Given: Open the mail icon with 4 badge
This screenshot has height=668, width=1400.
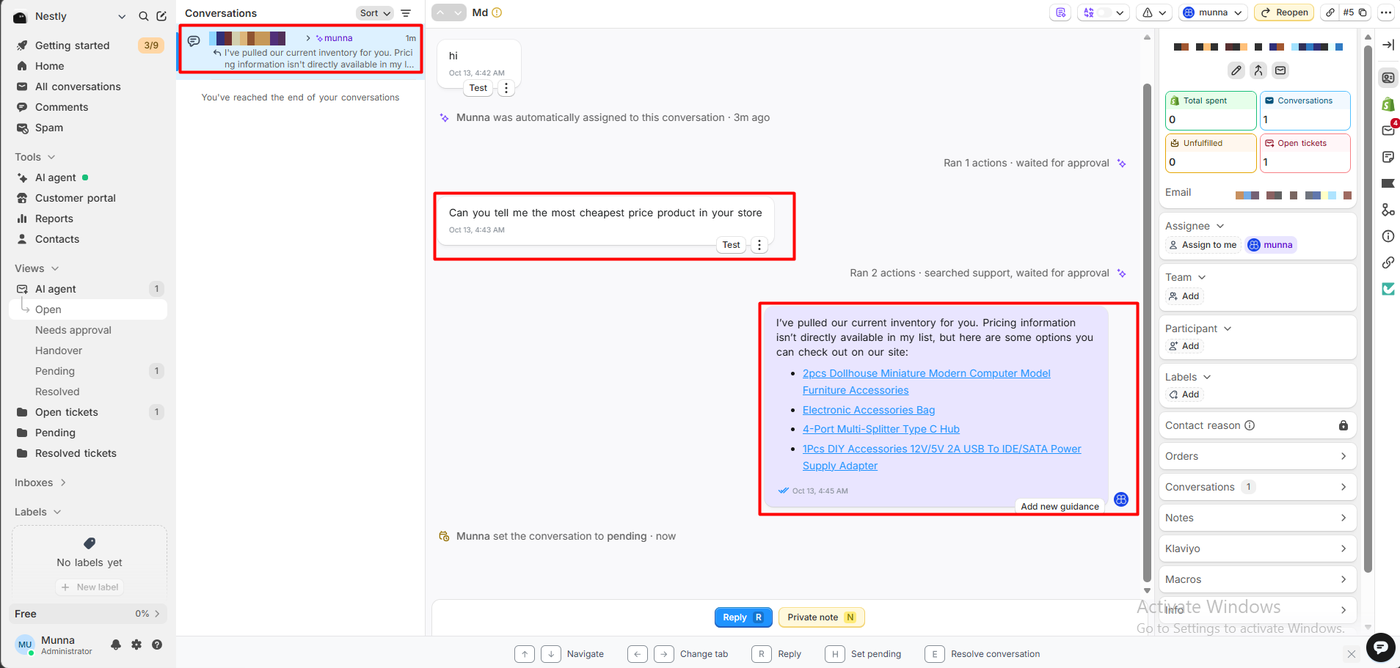Looking at the screenshot, I should coord(1388,131).
